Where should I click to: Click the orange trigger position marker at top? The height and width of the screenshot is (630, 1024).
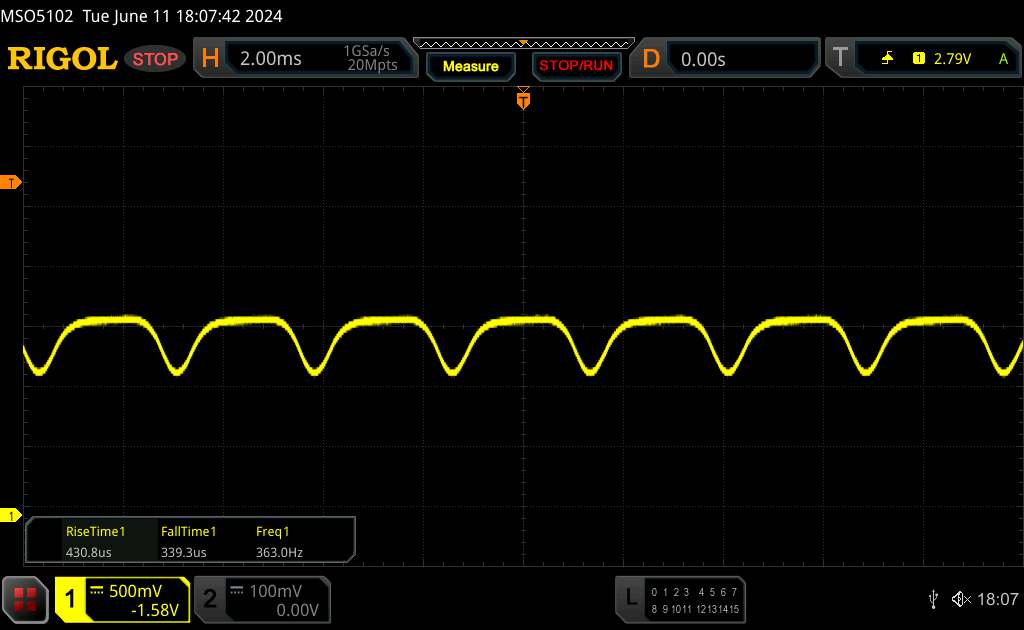pyautogui.click(x=523, y=99)
